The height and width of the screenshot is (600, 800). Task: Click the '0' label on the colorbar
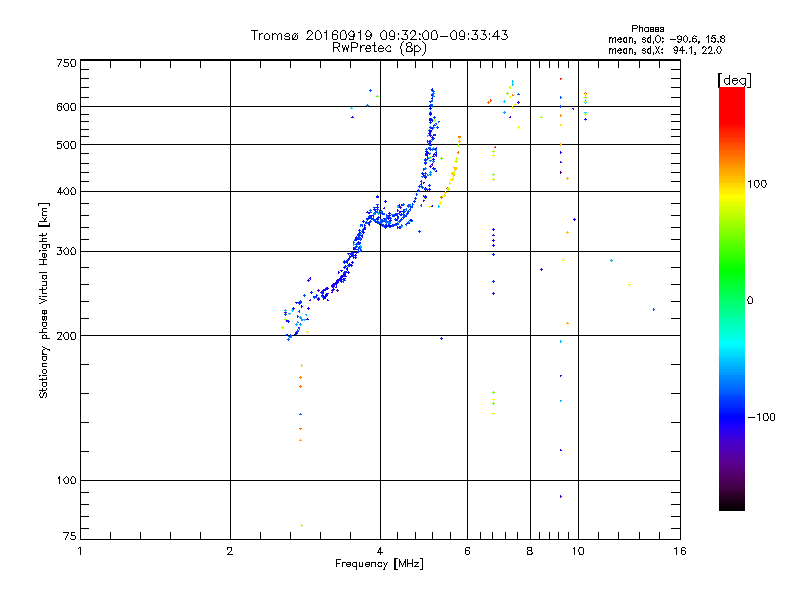pyautogui.click(x=749, y=301)
